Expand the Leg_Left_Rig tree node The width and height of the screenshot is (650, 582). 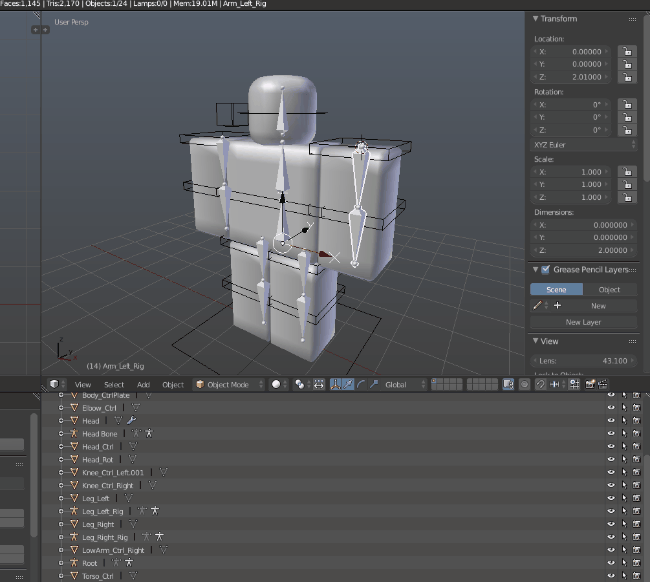[61, 511]
